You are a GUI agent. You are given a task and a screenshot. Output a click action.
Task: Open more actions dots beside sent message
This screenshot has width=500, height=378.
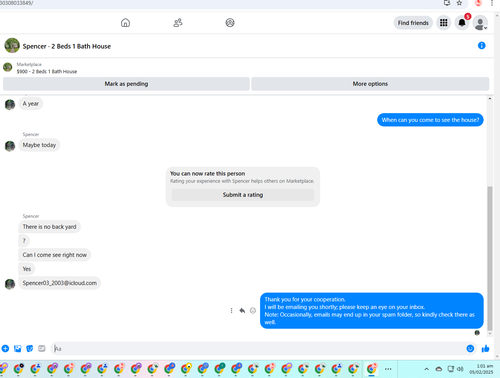point(231,311)
